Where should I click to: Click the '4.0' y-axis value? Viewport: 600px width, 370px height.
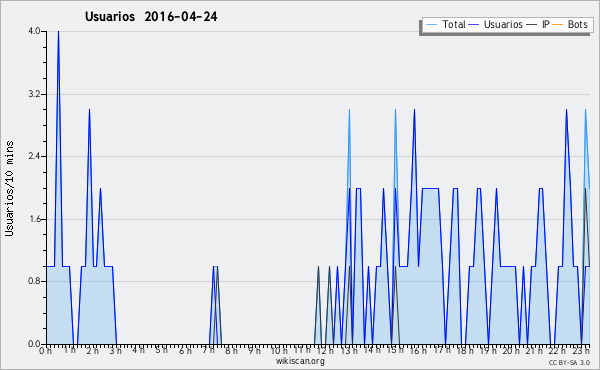(34, 31)
